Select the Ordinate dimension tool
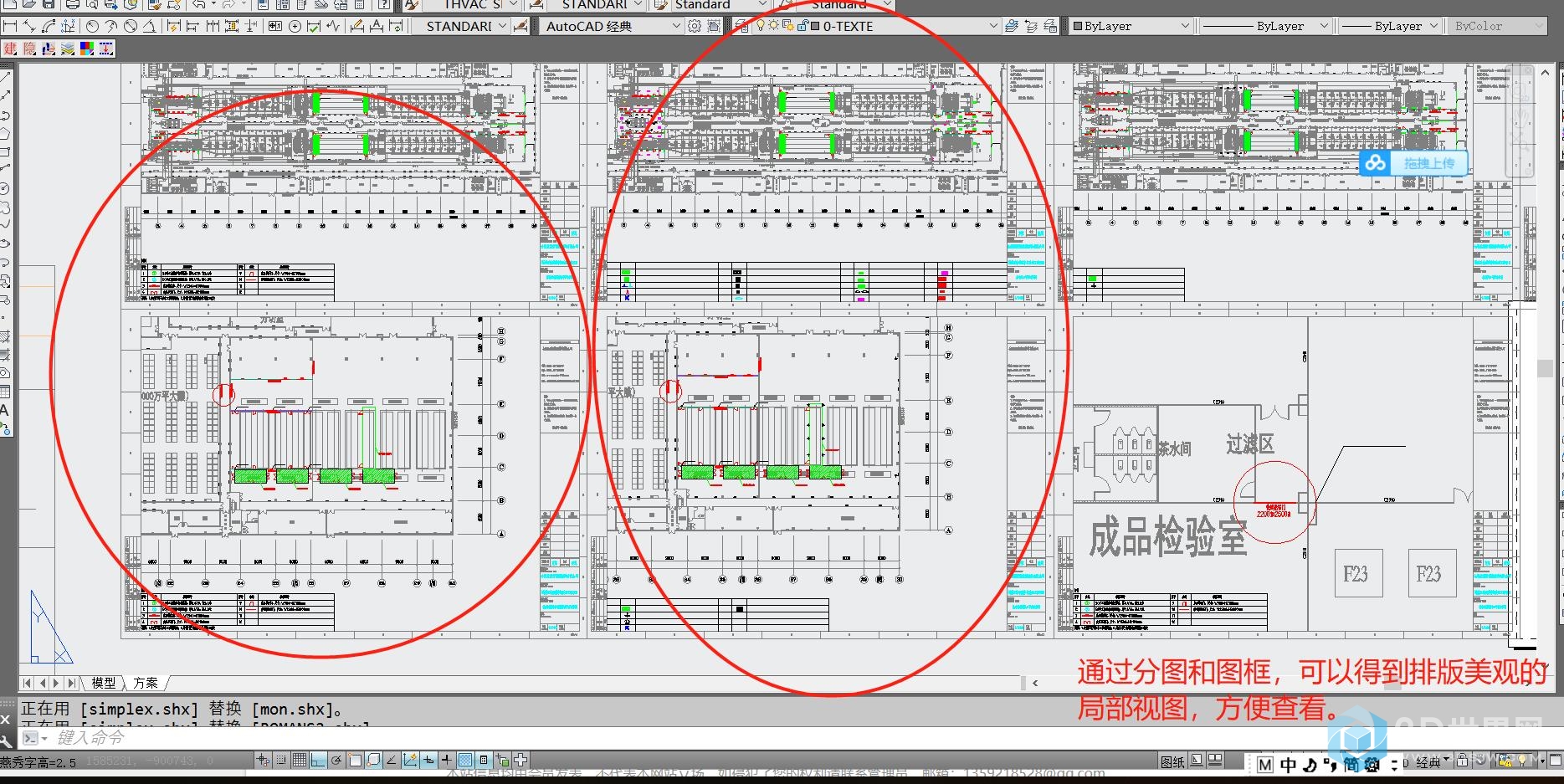Viewport: 1564px width, 784px height. point(68,26)
